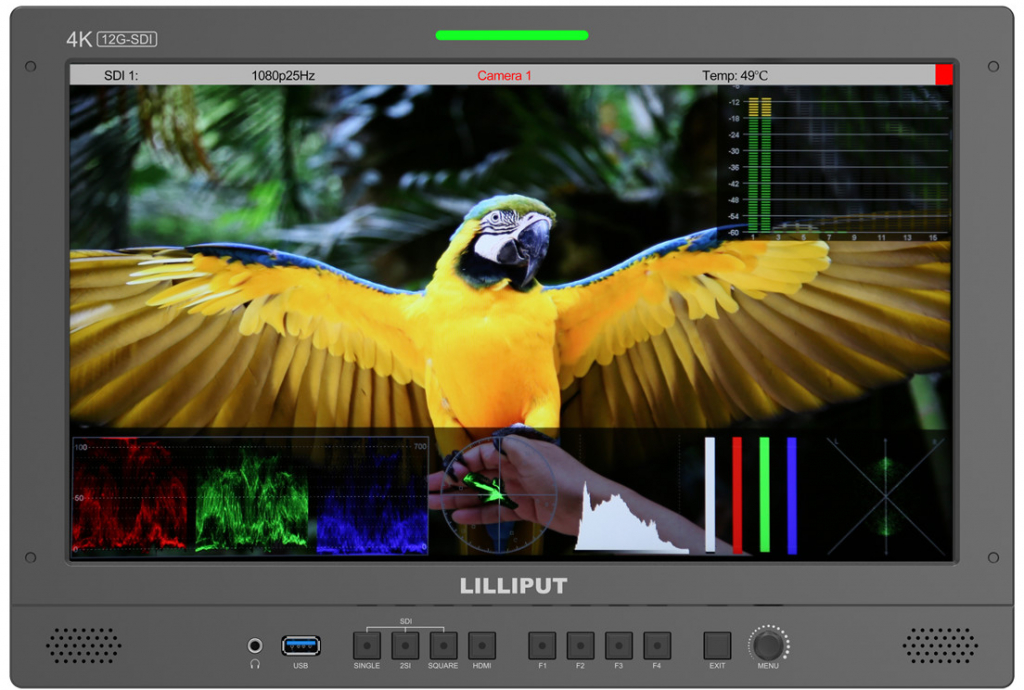Screen dimensions: 1024x690
Task: Click the red tally square on screen
Action: point(944,74)
